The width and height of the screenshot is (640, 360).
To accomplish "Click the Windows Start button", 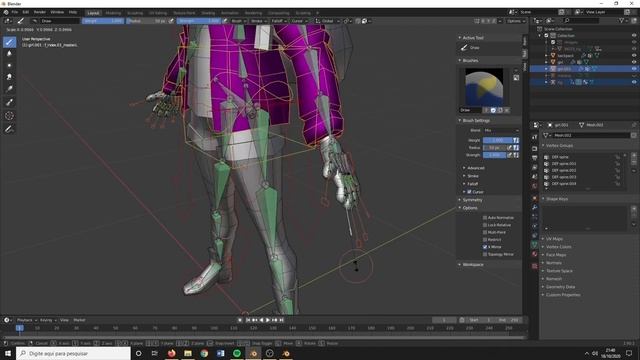I will coord(8,353).
